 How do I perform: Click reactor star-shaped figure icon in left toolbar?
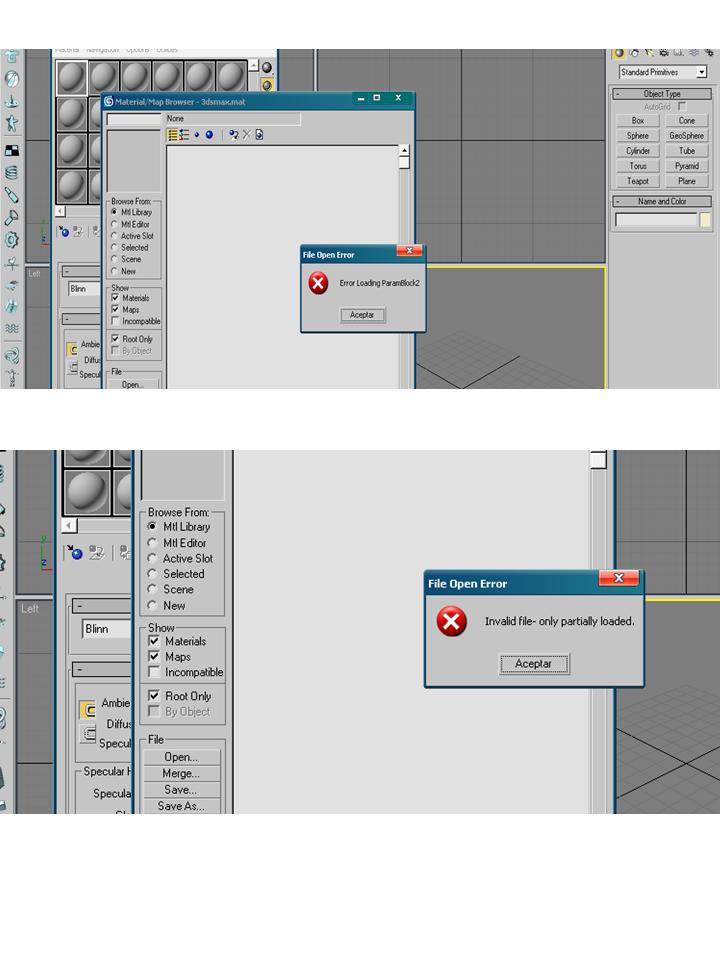click(x=12, y=123)
